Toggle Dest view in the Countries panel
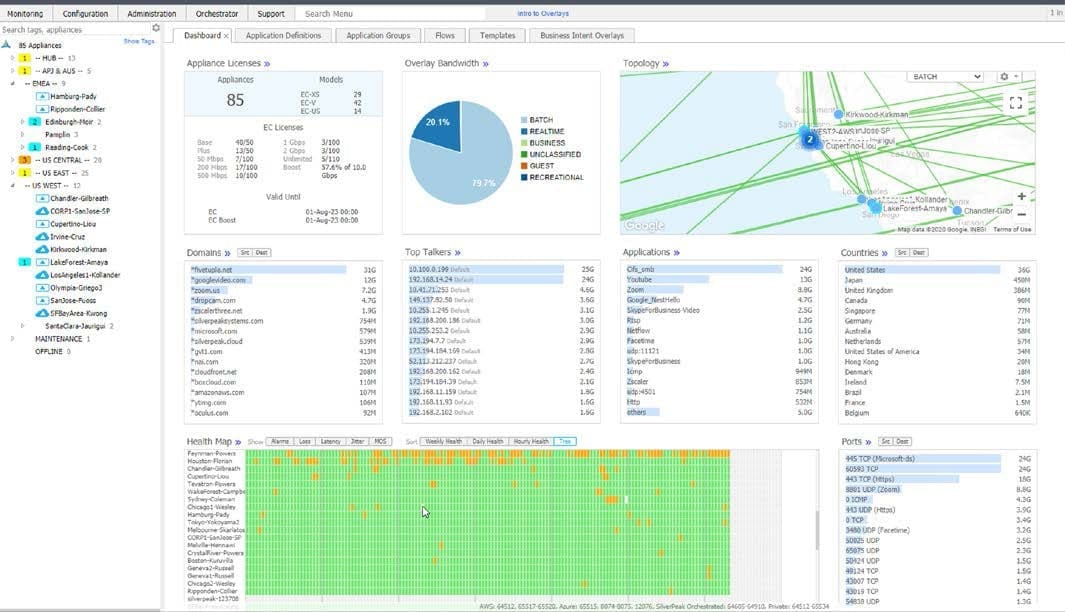The image size is (1065, 612). click(x=921, y=251)
